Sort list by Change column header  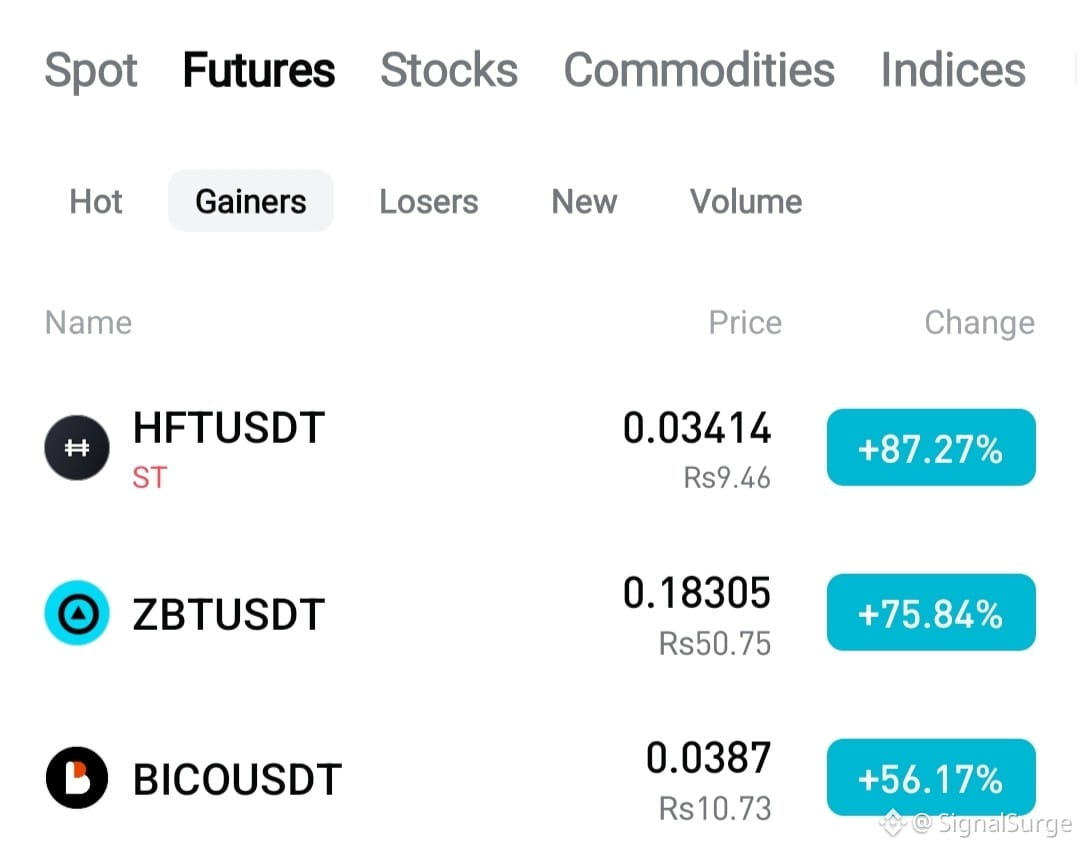click(x=979, y=323)
